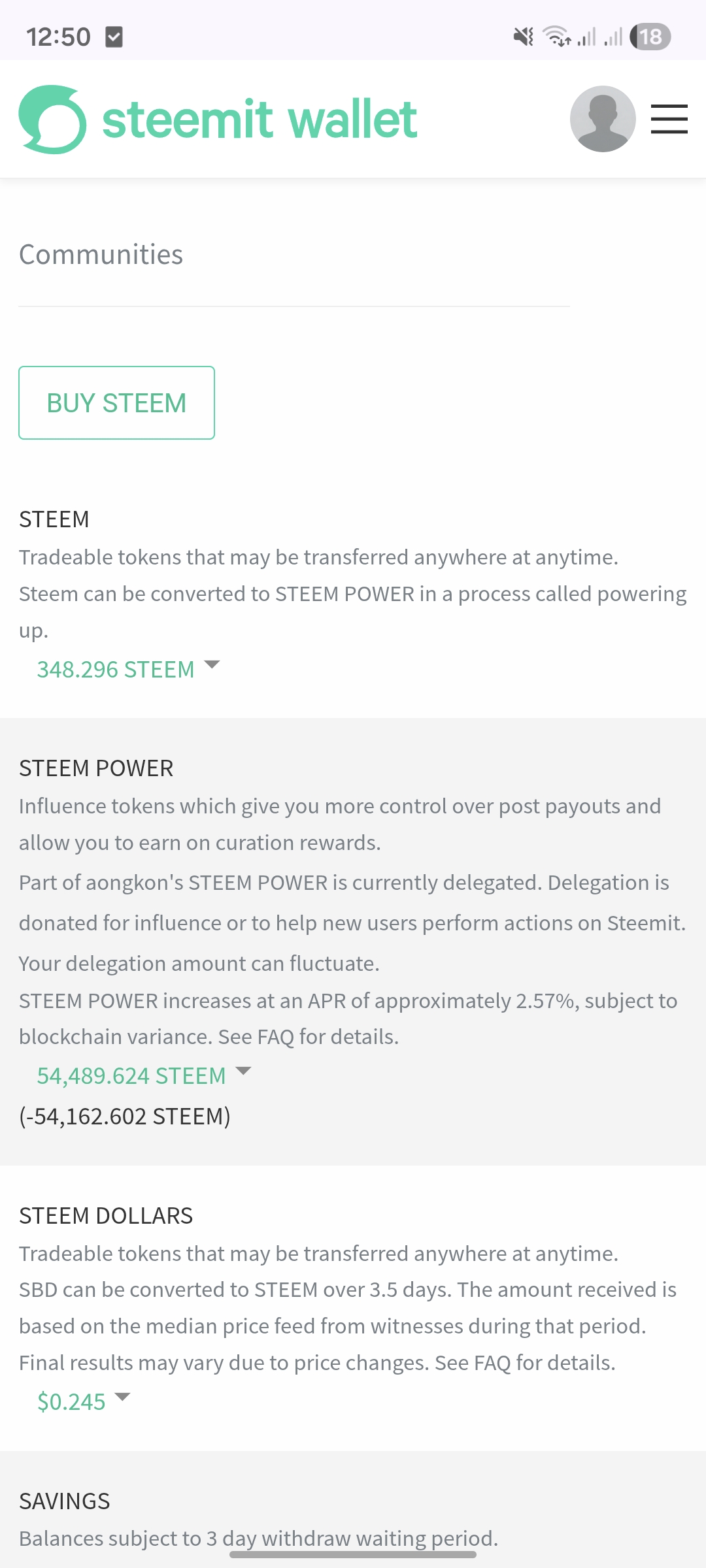Tap the delegated (-54,162.602 STEEM) amount
This screenshot has width=706, height=1568.
coord(125,1116)
